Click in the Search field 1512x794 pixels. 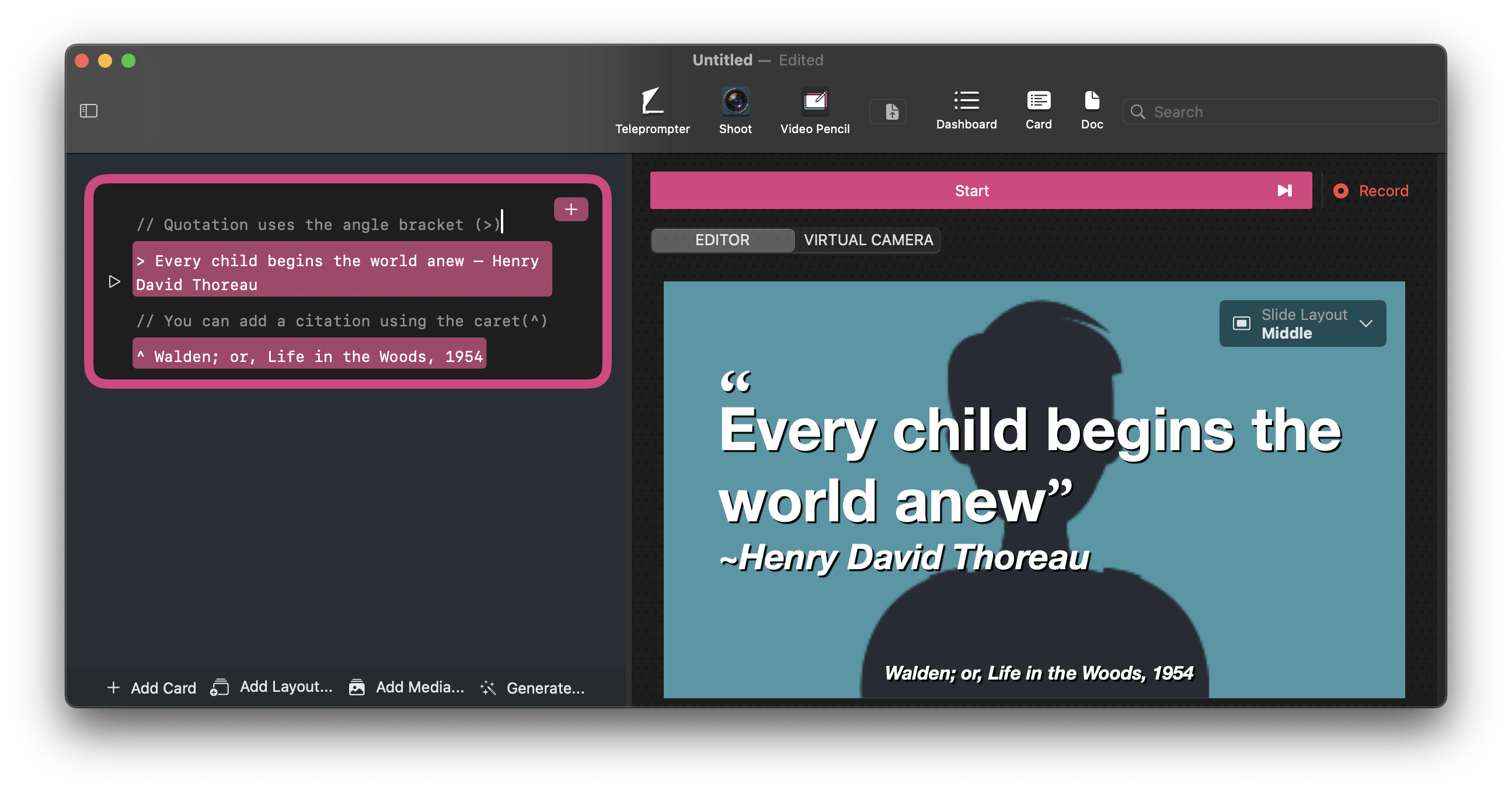(x=1280, y=112)
